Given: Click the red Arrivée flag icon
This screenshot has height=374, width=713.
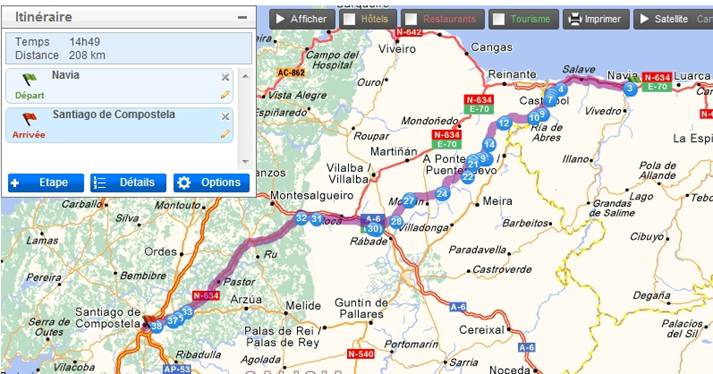Looking at the screenshot, I should 29,119.
